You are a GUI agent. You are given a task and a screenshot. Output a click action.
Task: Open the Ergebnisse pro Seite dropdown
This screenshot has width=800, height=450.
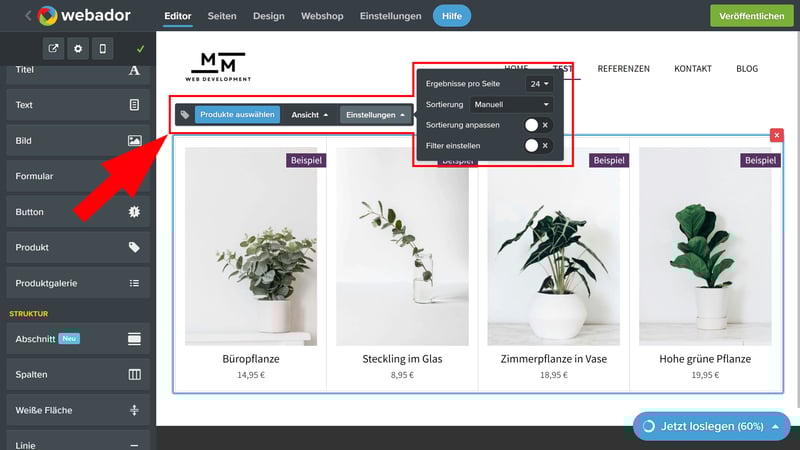point(539,84)
